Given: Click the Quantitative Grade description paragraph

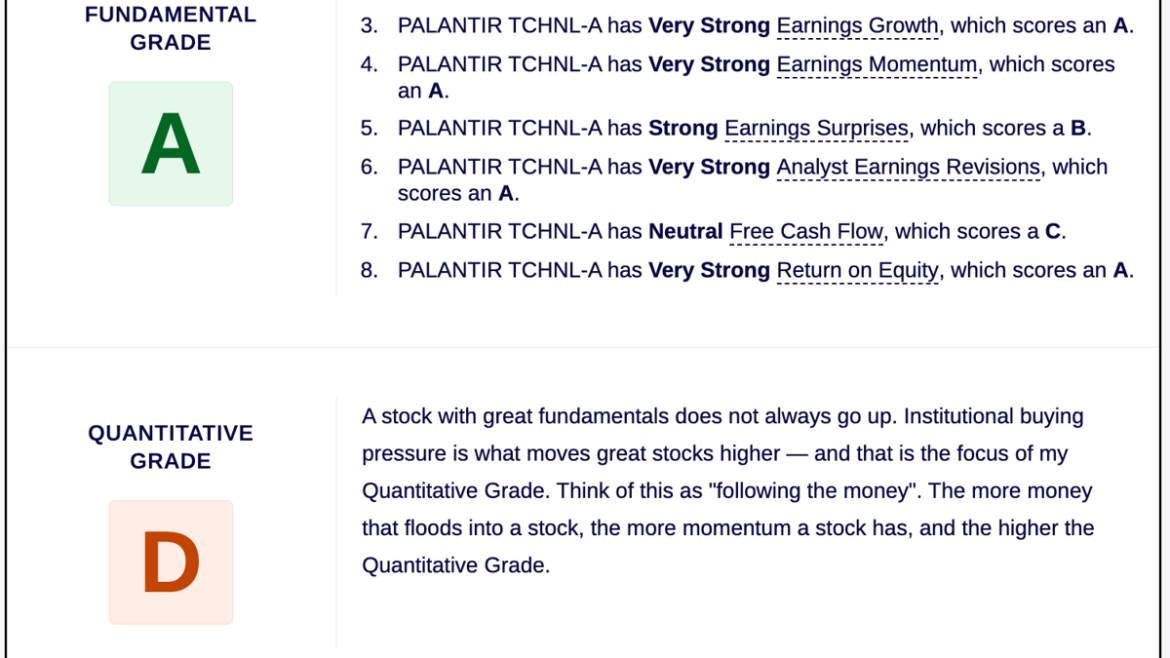Looking at the screenshot, I should [x=728, y=491].
